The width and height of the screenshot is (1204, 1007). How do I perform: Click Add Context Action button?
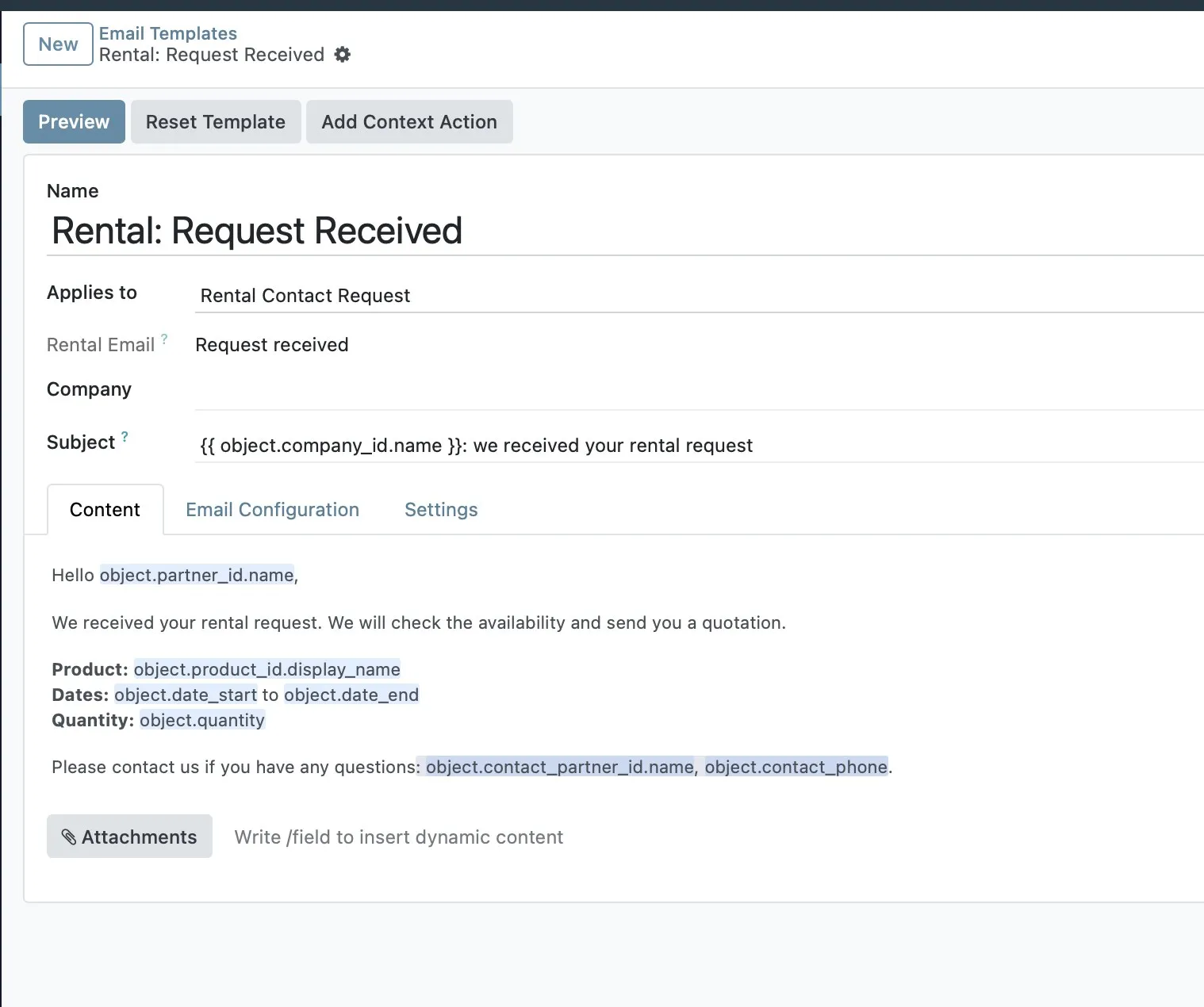point(409,121)
